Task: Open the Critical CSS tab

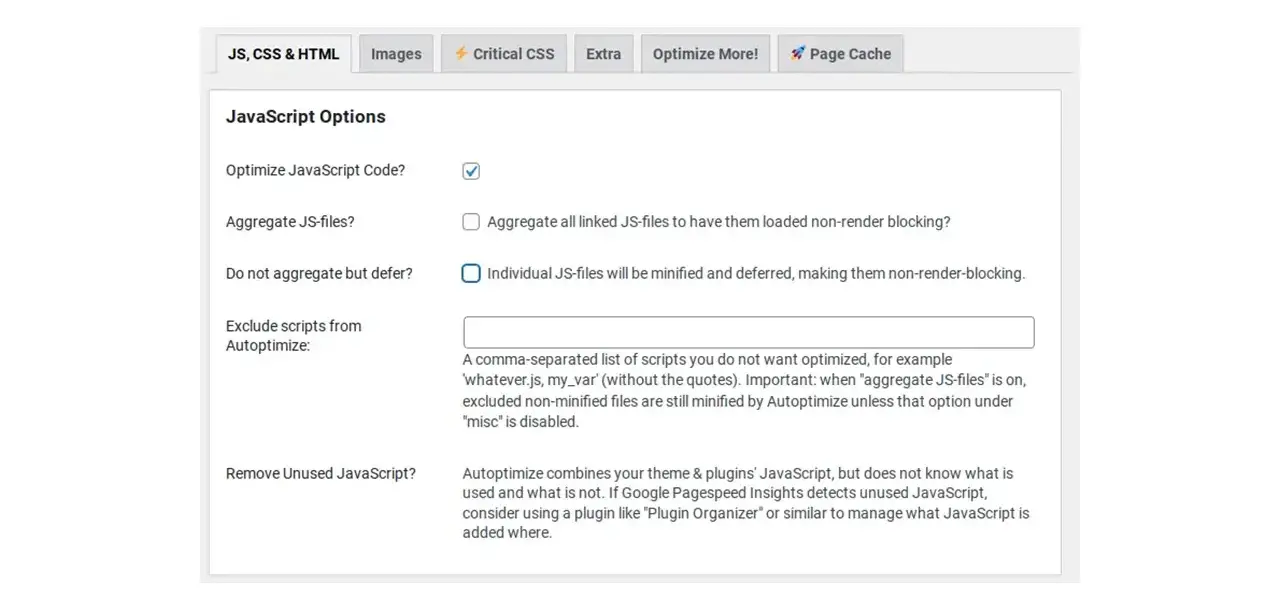Action: point(504,54)
